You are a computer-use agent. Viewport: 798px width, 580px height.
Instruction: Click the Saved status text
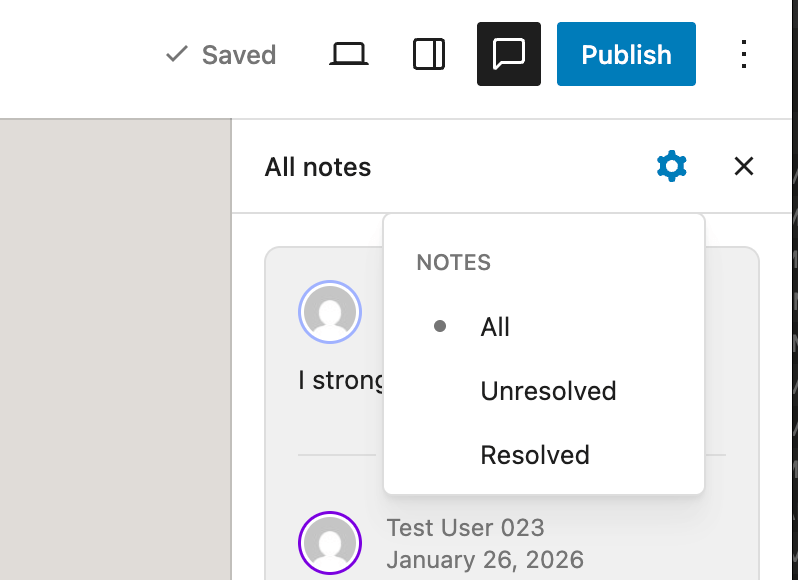click(x=238, y=54)
